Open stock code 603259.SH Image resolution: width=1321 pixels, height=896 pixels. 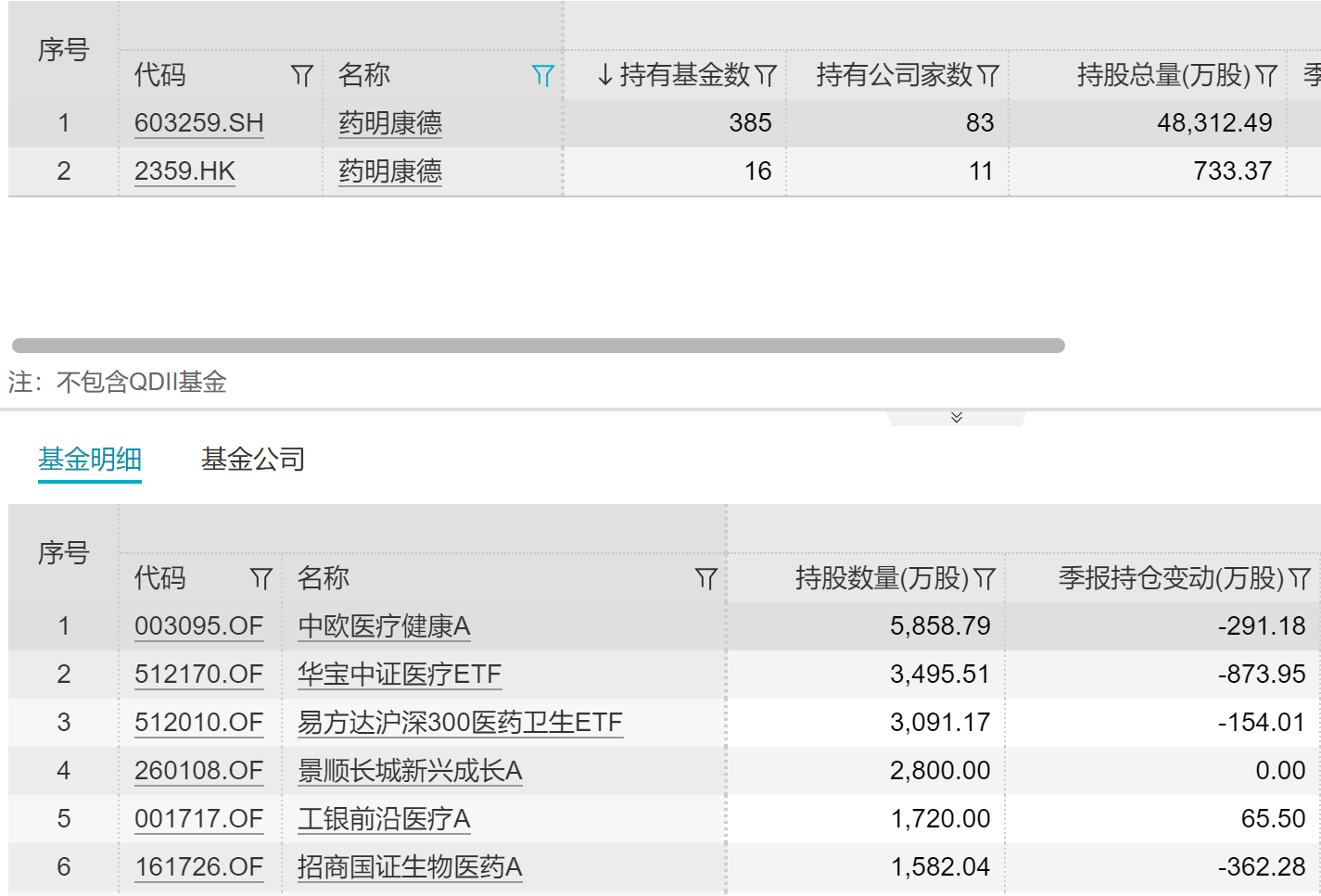199,123
